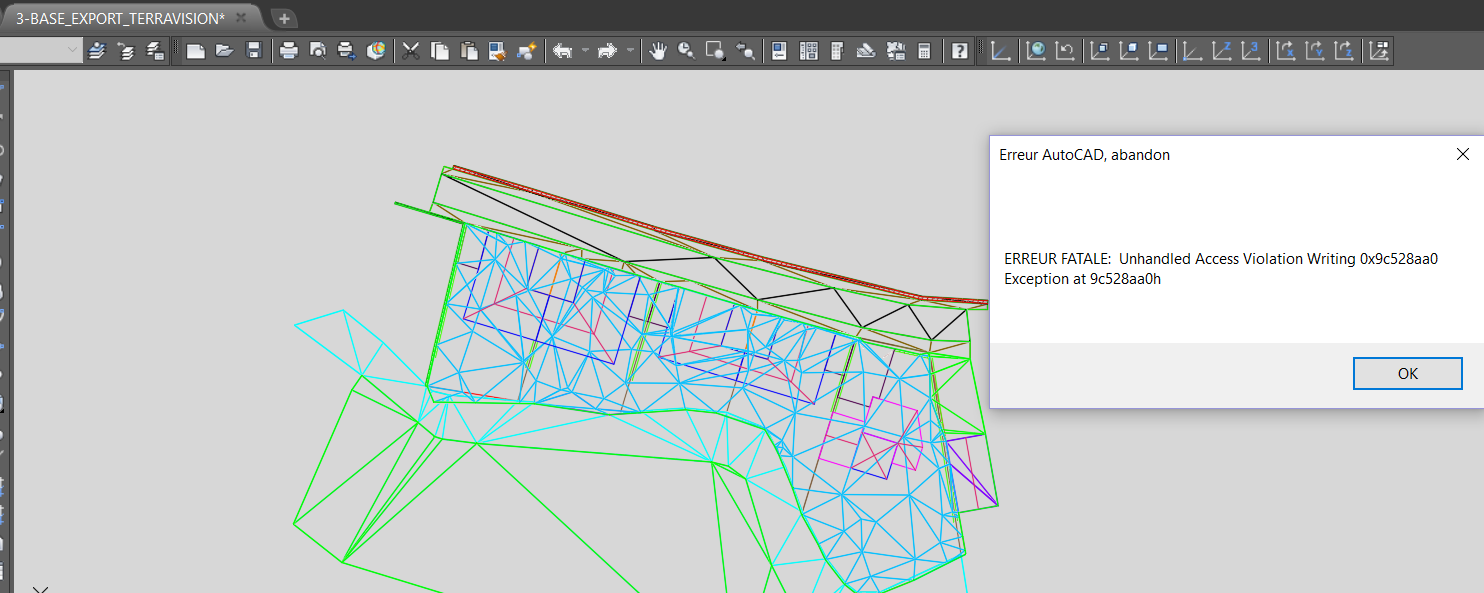The width and height of the screenshot is (1484, 593).
Task: Open the Open file folder icon
Action: click(225, 51)
